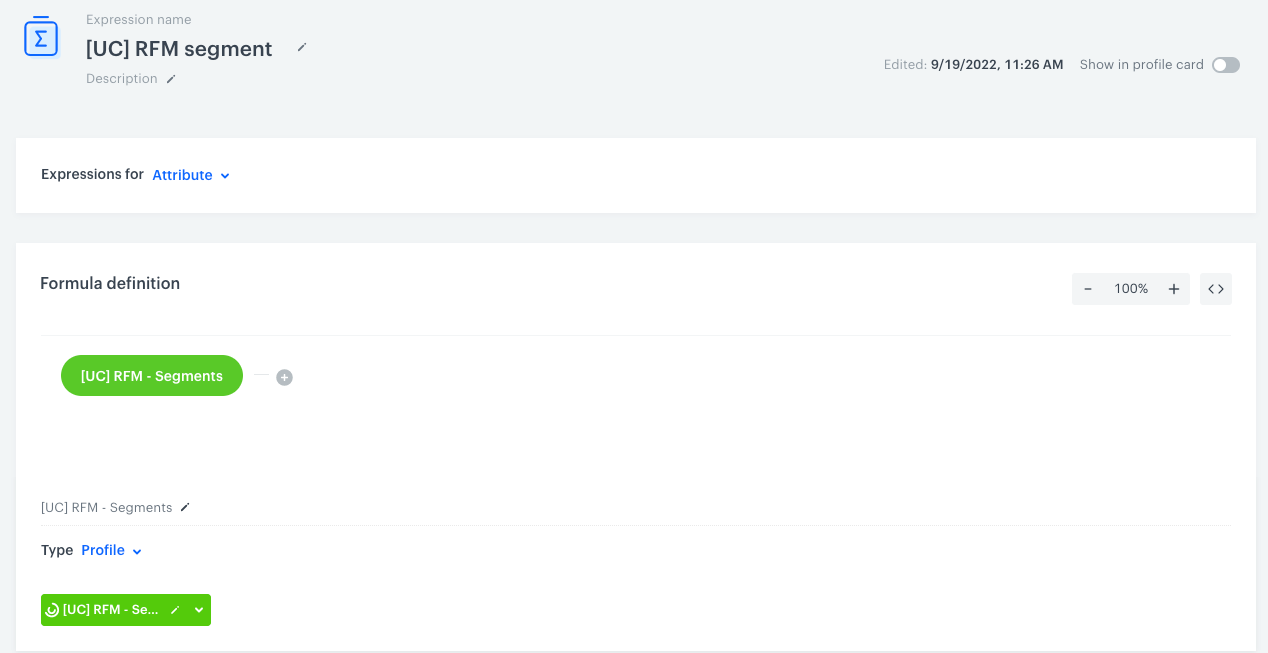Click the minus button to zoom out

tap(1087, 289)
